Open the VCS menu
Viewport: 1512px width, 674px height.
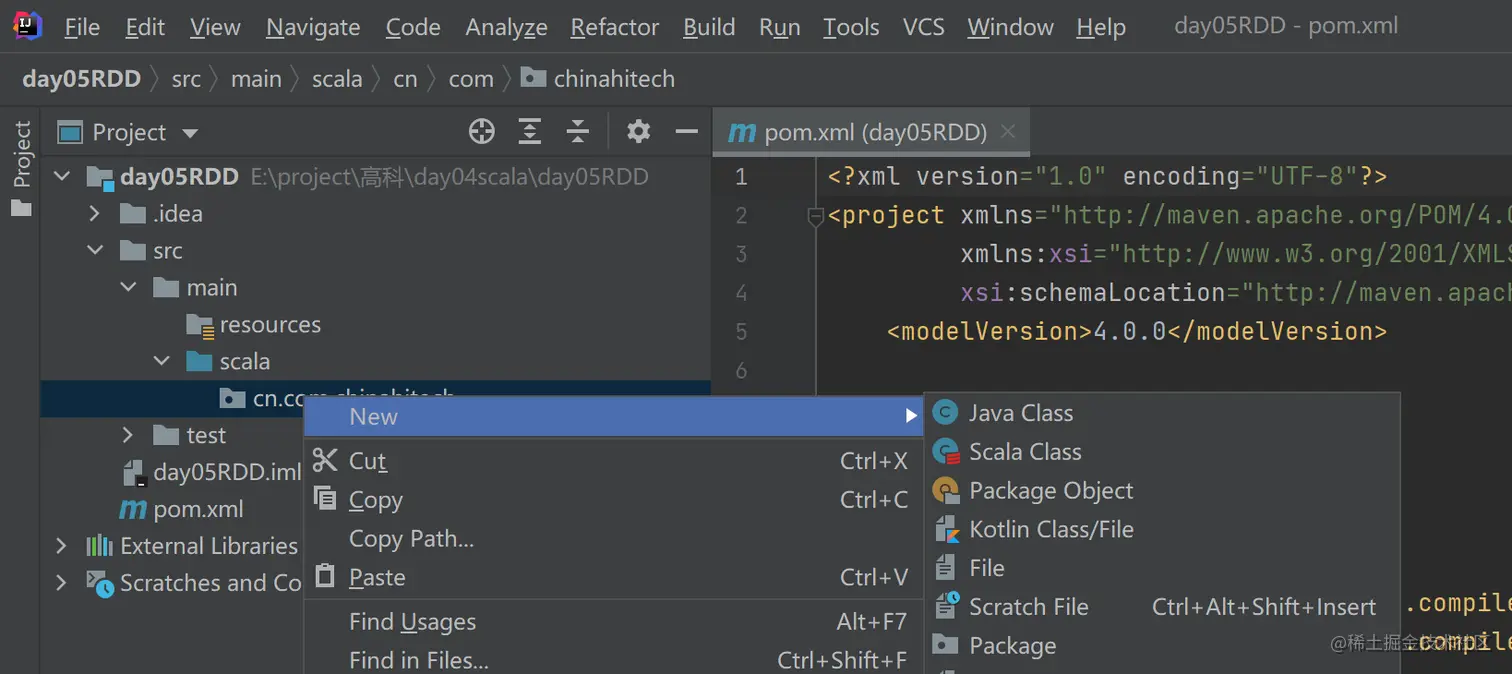click(923, 27)
